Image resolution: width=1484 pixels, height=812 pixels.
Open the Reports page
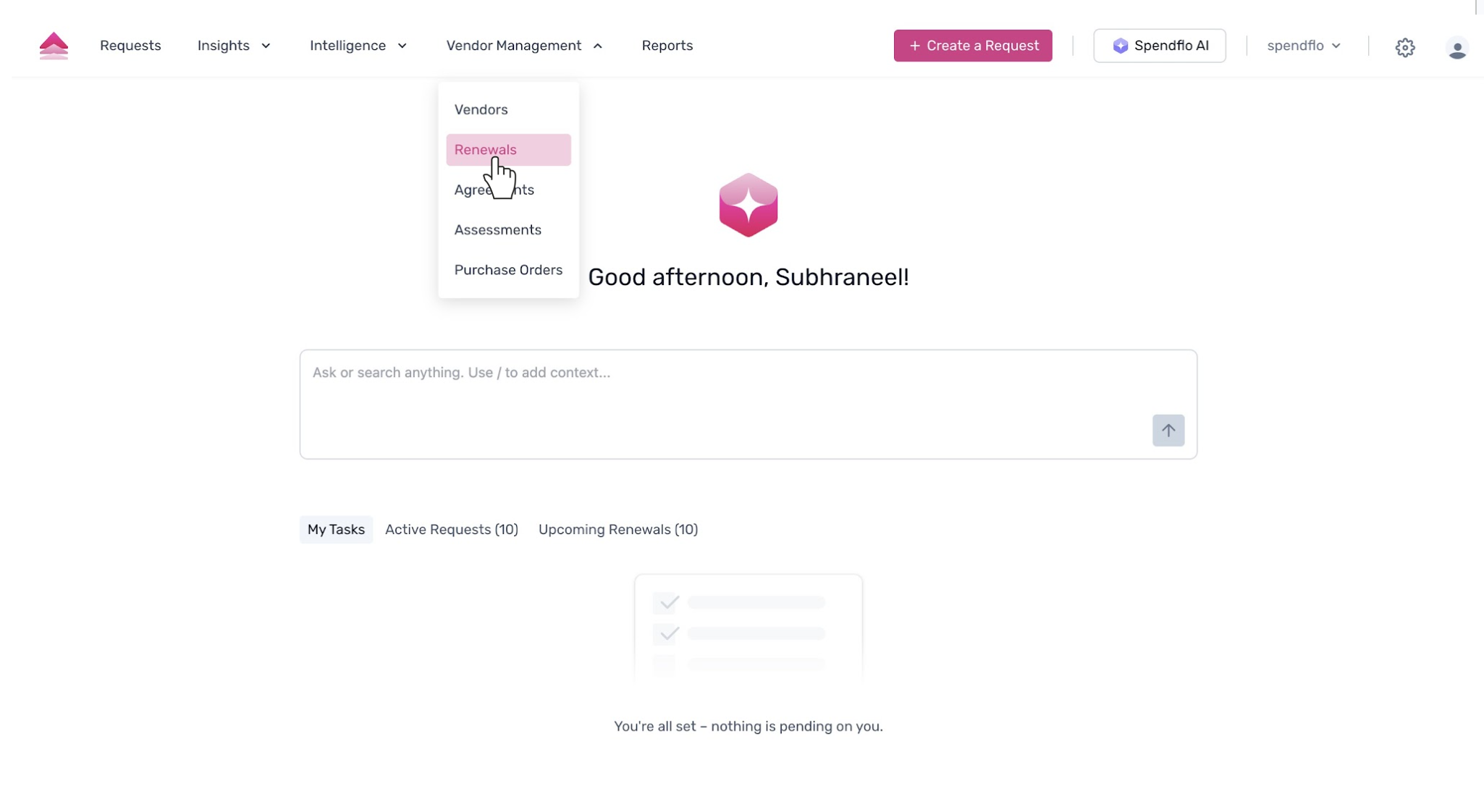click(667, 46)
